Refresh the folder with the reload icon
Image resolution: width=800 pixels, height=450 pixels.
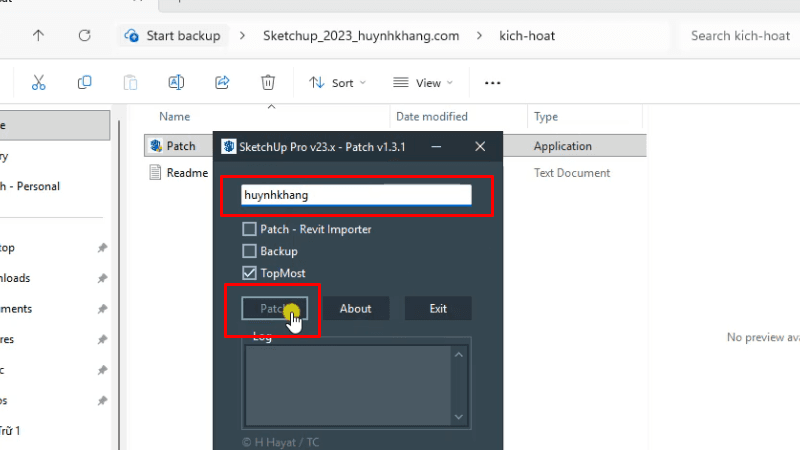85,35
